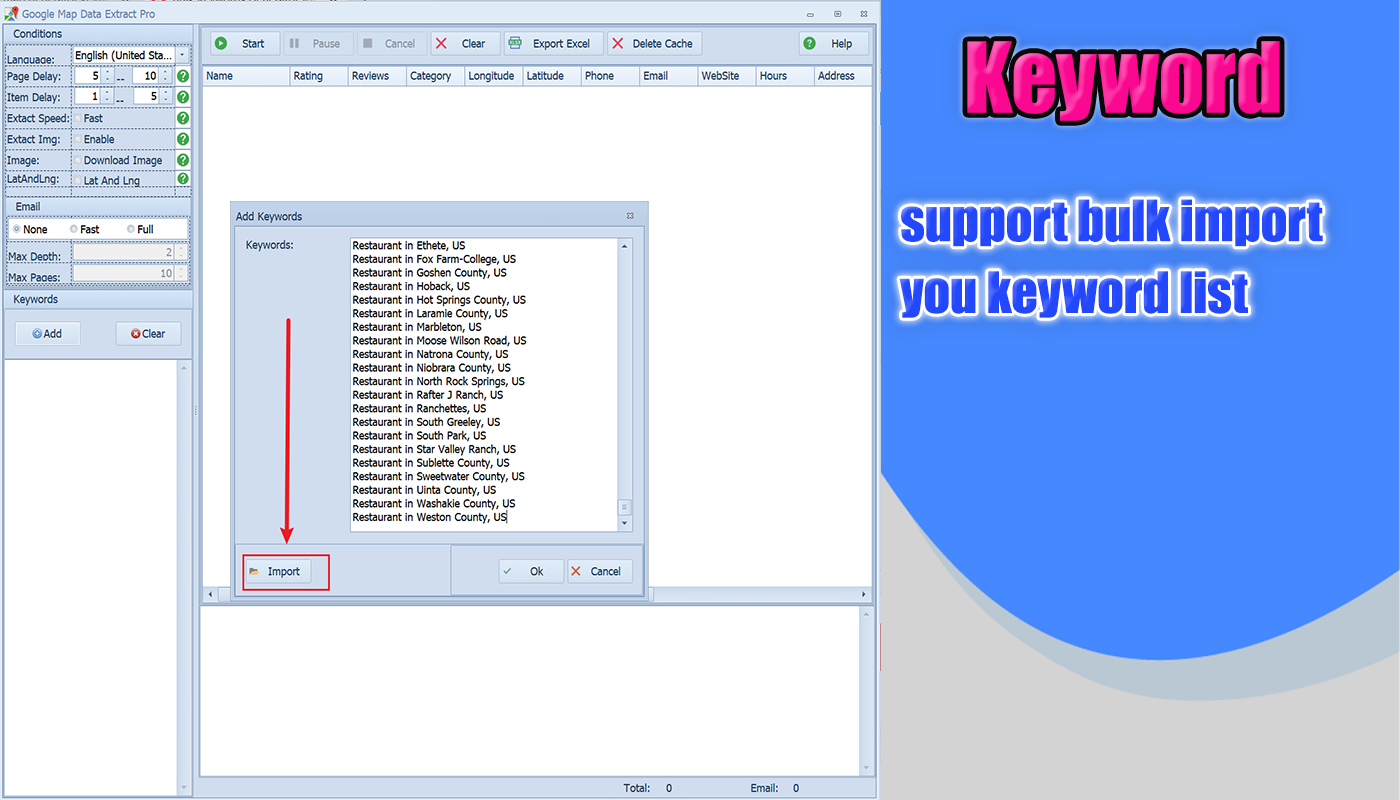1400x800 pixels.
Task: Click the Phone column header
Action: point(610,76)
